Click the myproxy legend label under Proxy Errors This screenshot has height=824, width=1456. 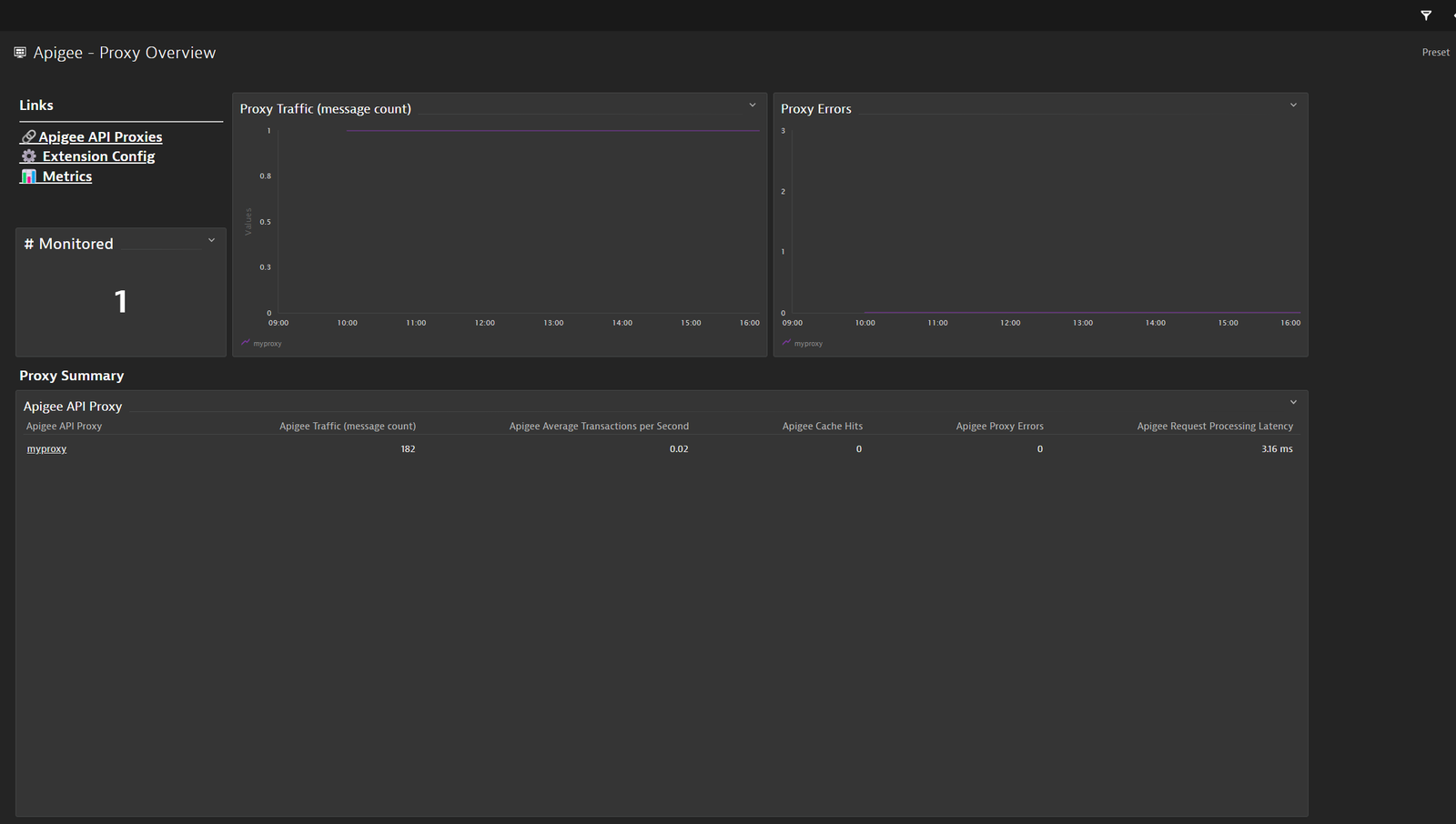[808, 344]
